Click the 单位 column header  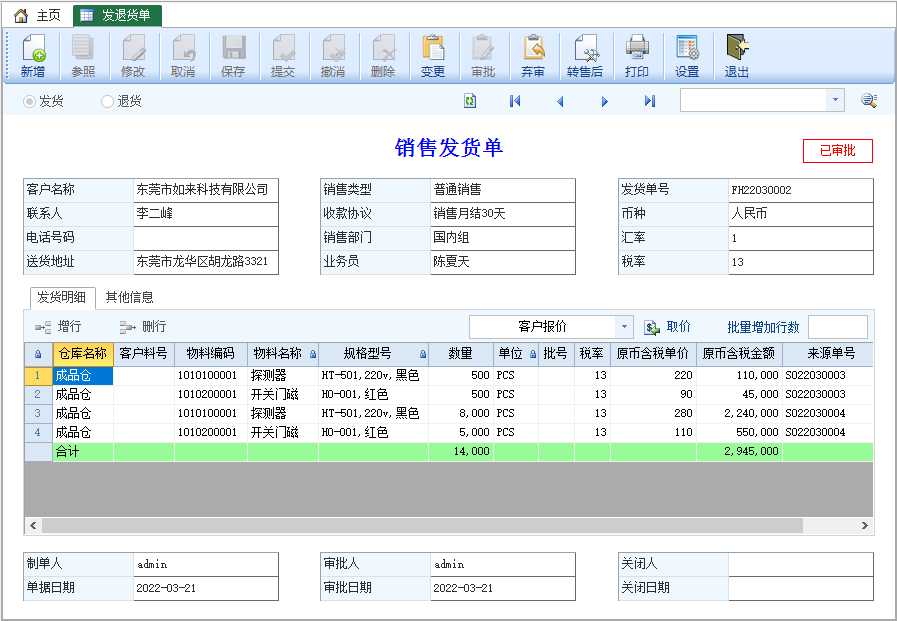(516, 354)
